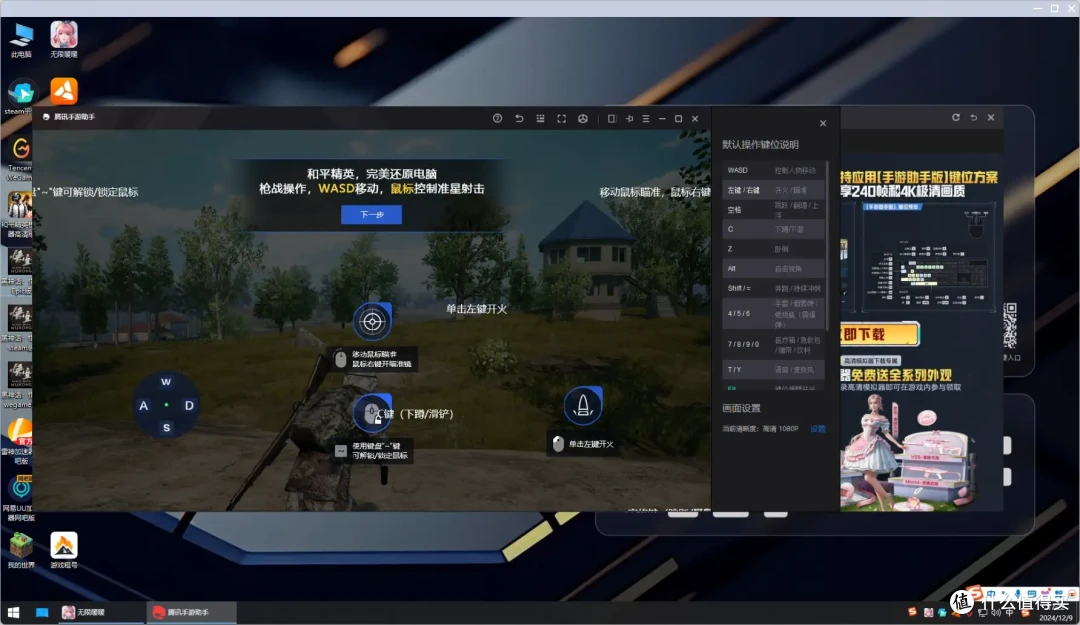Viewport: 1080px width, 625px height.
Task: Open Tencent WeGame desktop icon
Action: (x=20, y=158)
